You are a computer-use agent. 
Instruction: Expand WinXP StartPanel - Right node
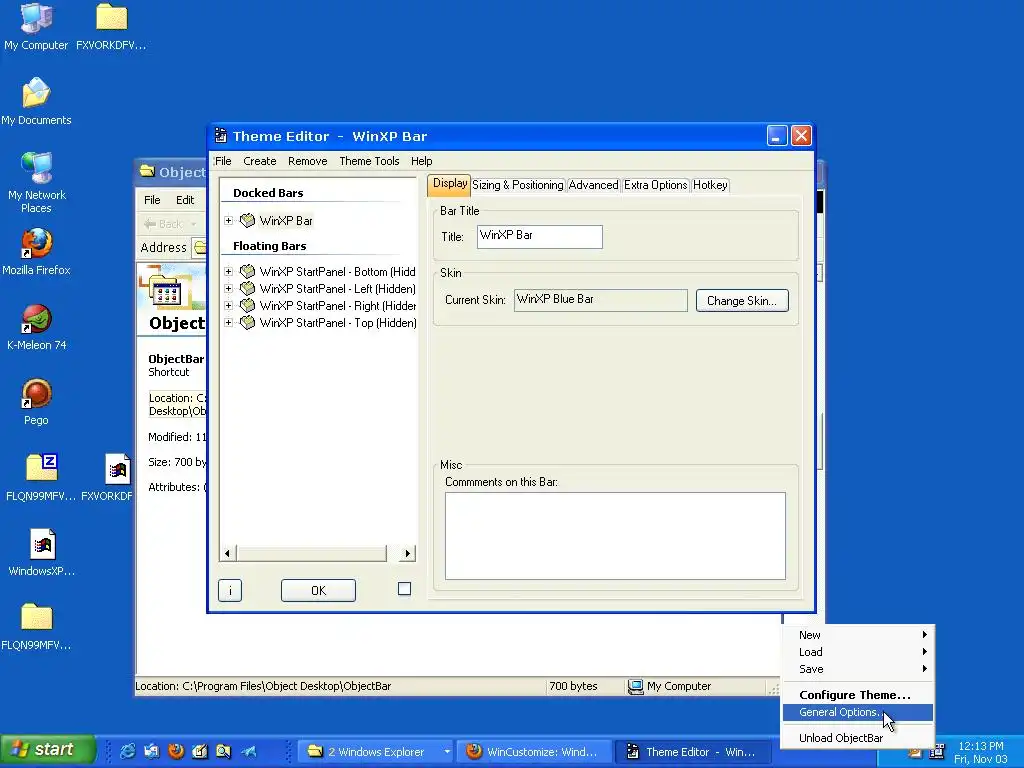pos(229,305)
